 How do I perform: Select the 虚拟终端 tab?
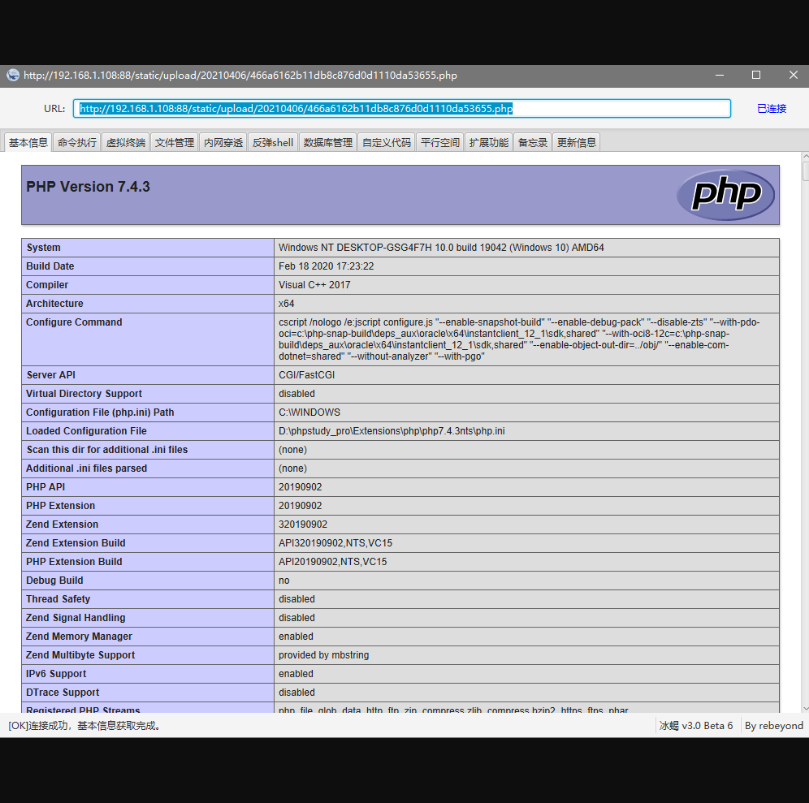[x=126, y=143]
